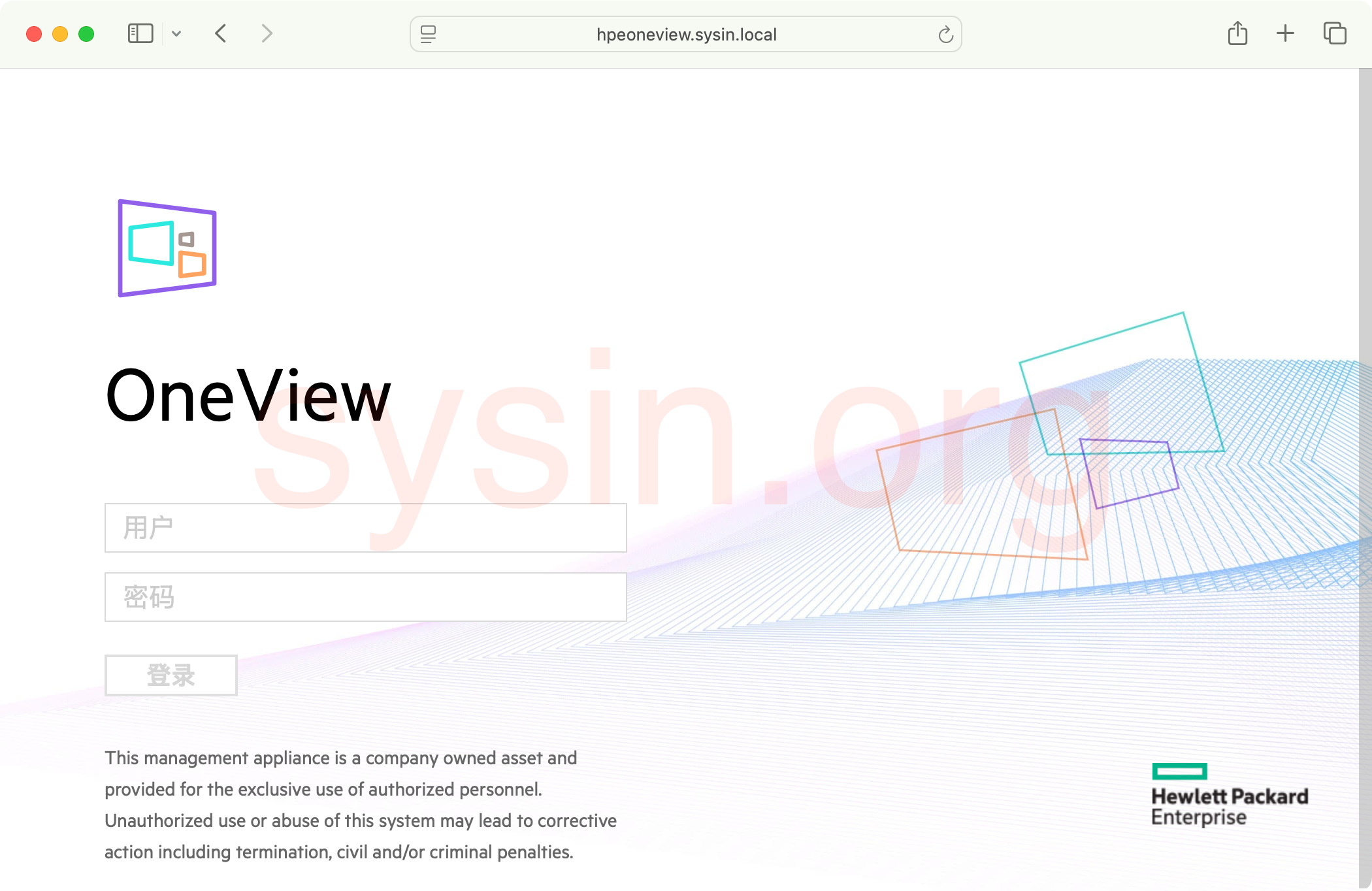Click the yellow minimize window button

point(60,34)
